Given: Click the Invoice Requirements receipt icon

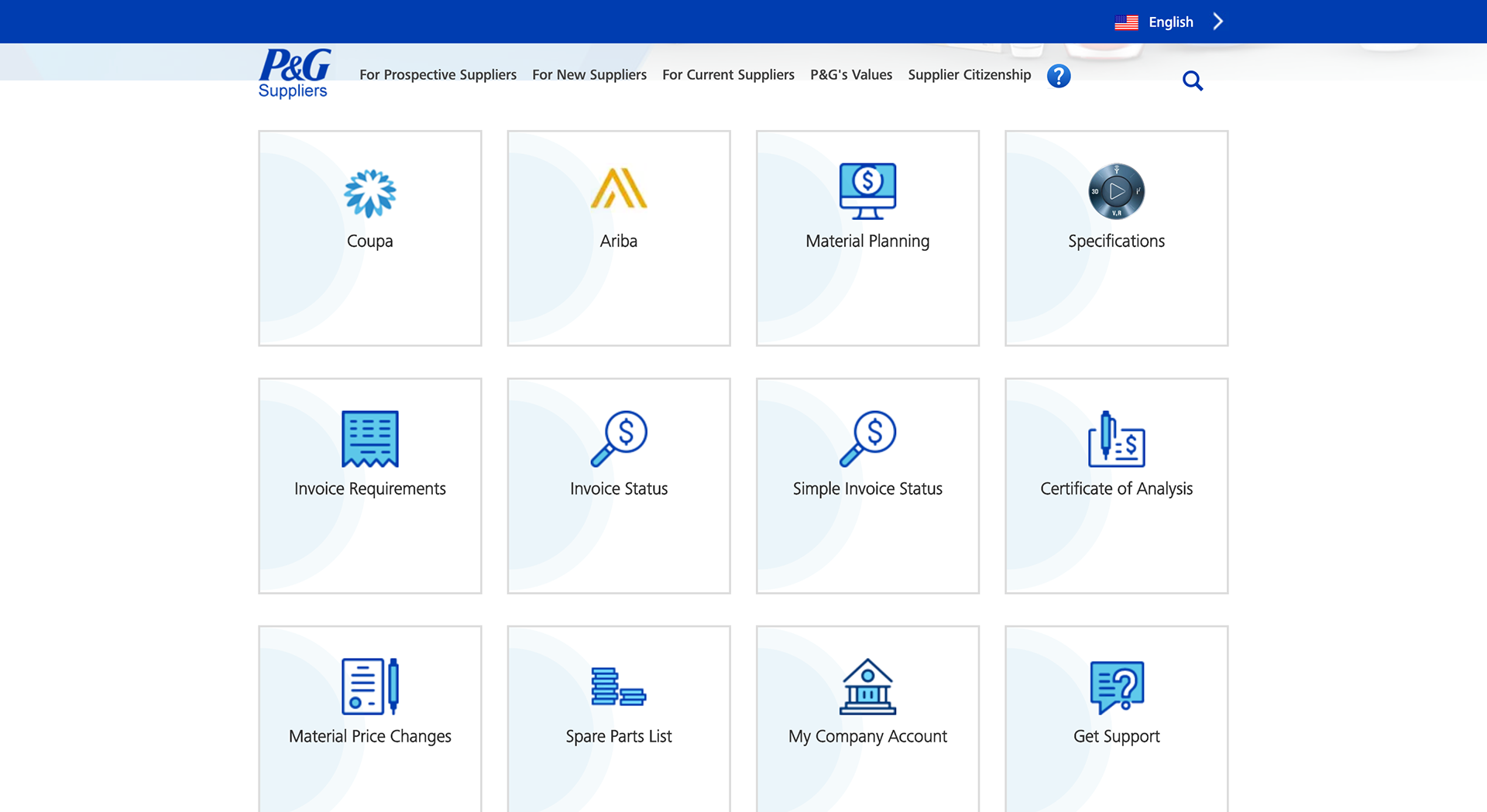Looking at the screenshot, I should coord(370,439).
